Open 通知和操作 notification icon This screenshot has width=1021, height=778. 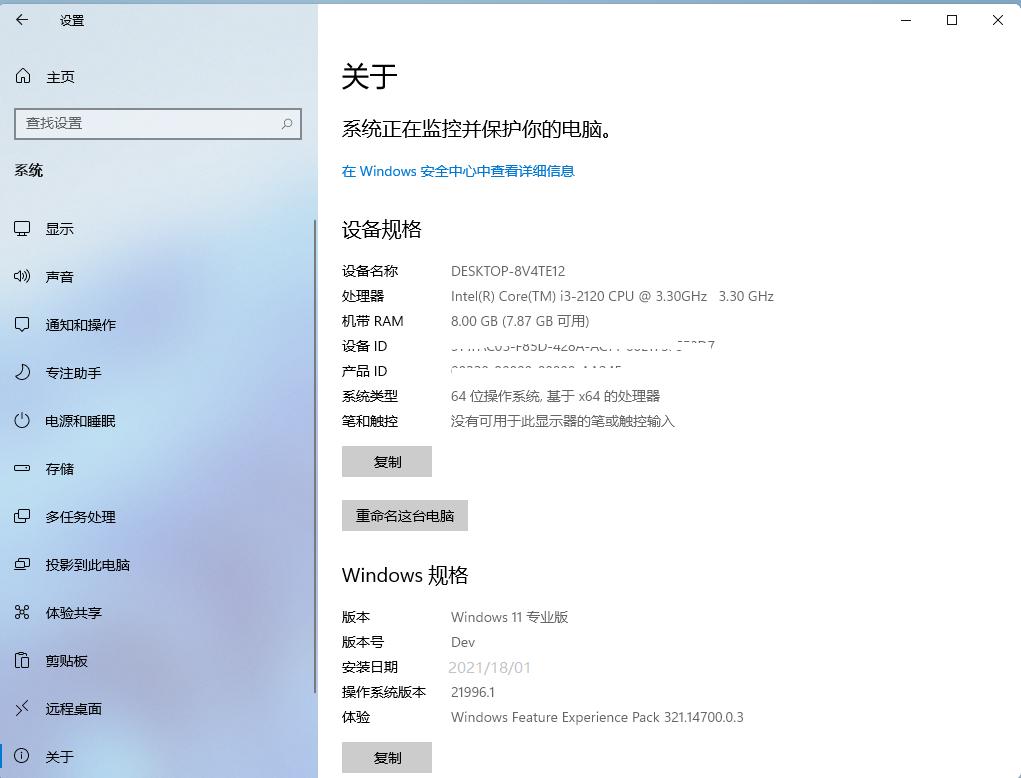[22, 324]
